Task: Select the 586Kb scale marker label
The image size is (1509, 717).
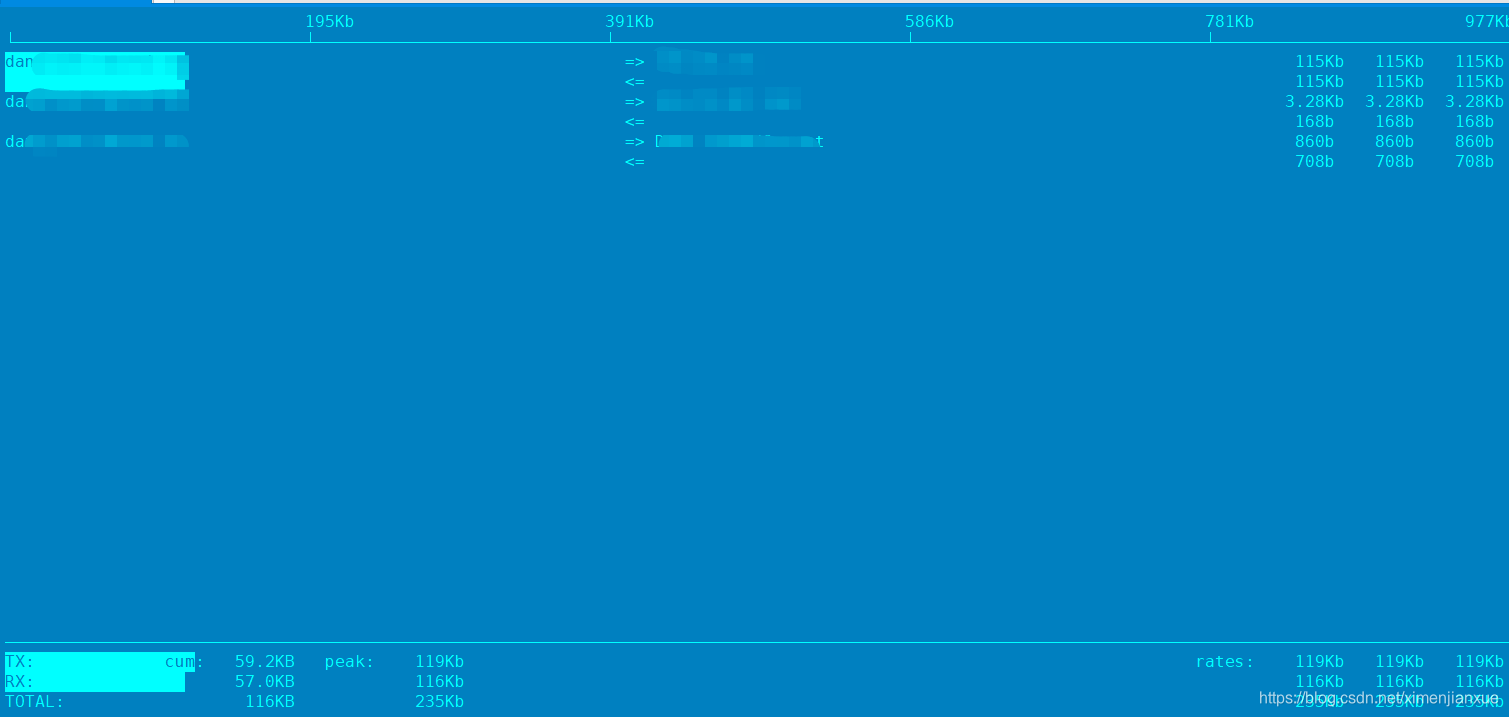Action: [930, 22]
